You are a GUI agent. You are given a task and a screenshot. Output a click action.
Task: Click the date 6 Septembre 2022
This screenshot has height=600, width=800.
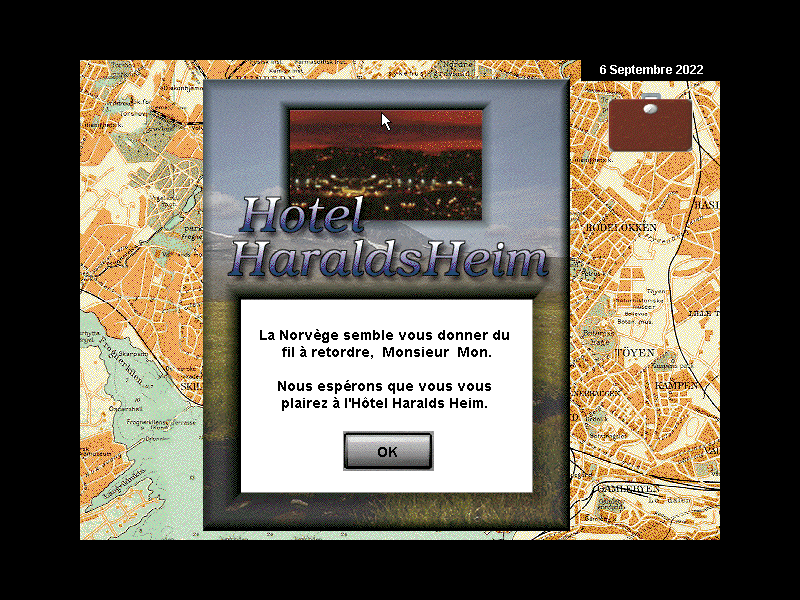pos(651,70)
